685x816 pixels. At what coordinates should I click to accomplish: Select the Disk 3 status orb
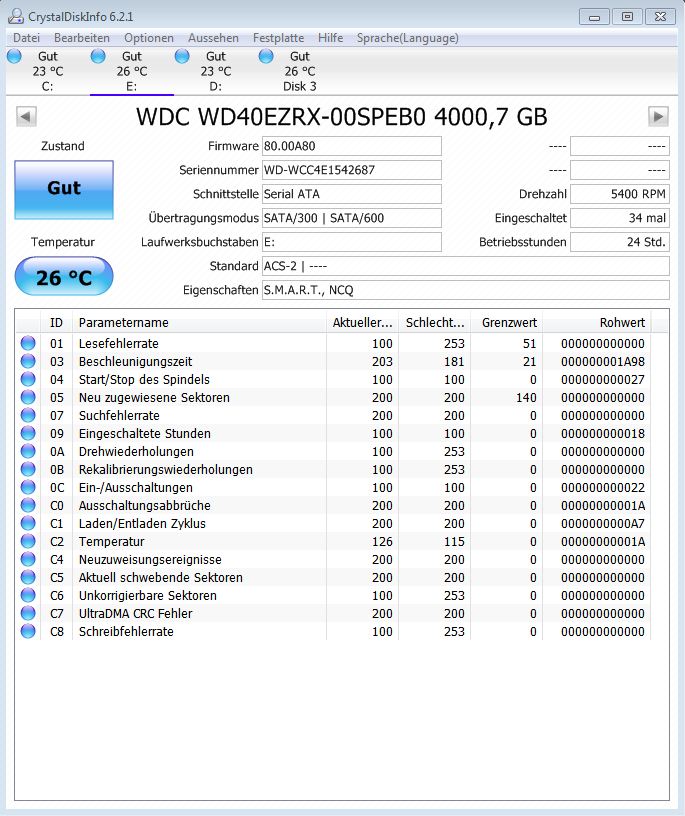266,56
